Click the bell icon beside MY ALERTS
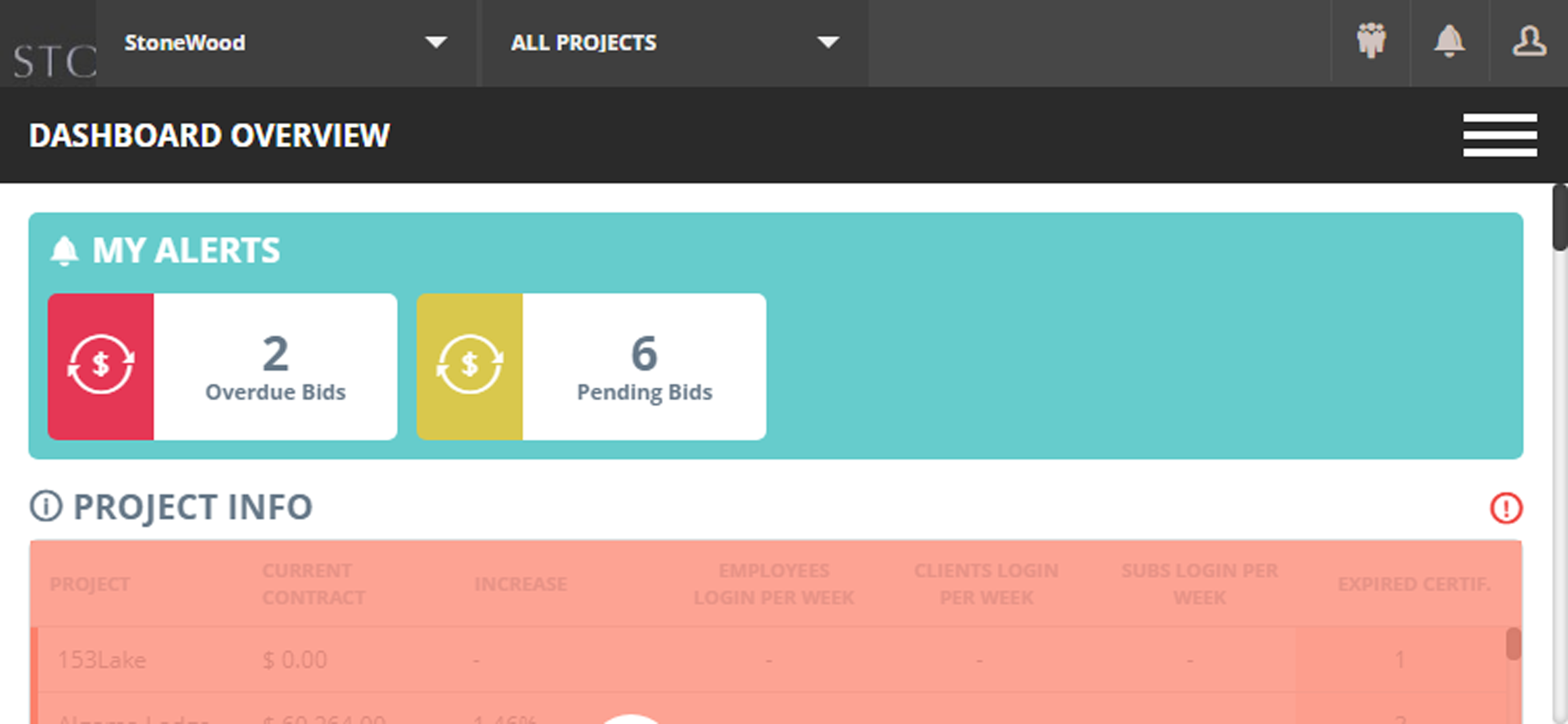The image size is (1568, 724). [x=65, y=251]
